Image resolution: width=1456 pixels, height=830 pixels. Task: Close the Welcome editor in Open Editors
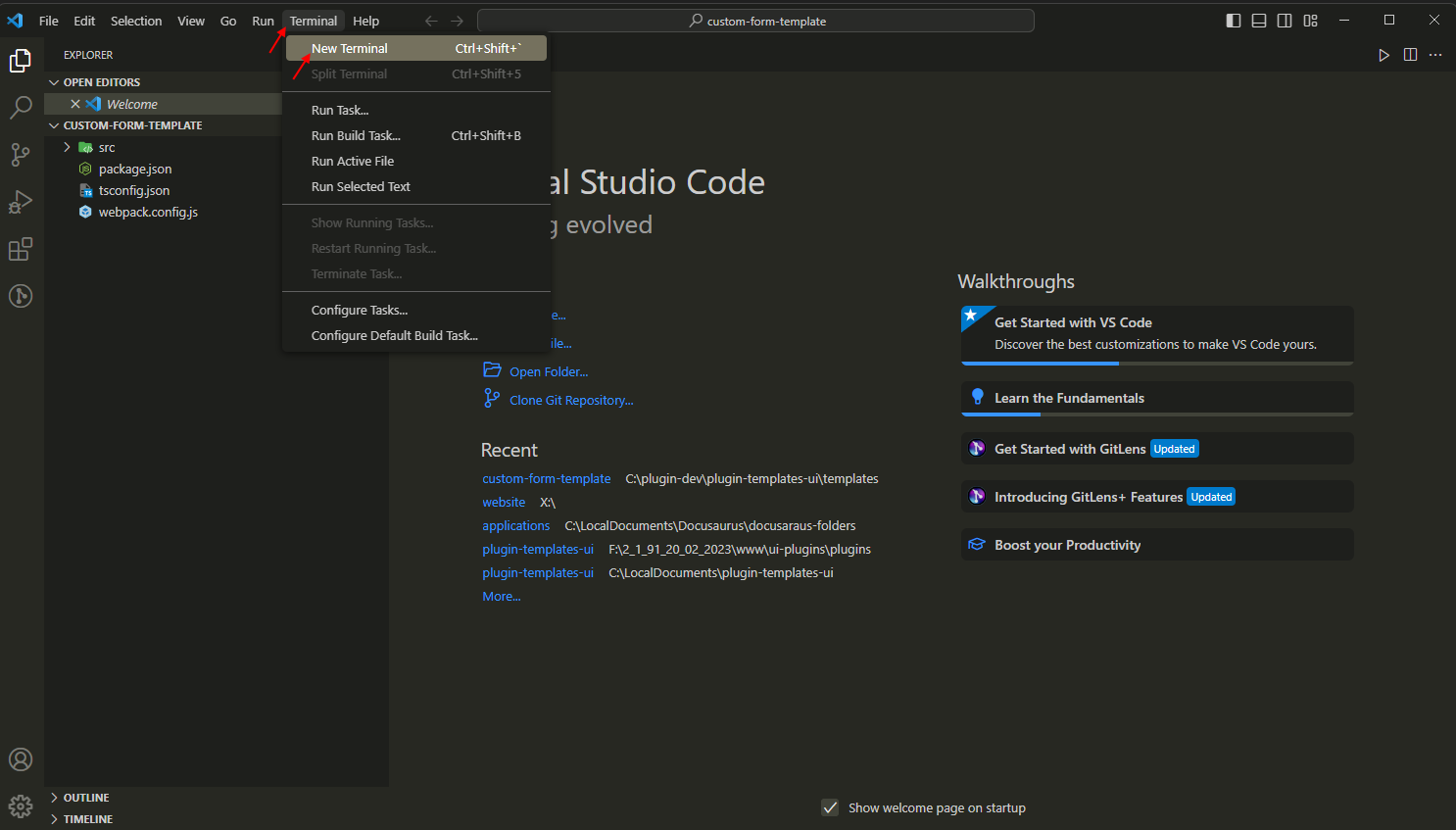[75, 104]
